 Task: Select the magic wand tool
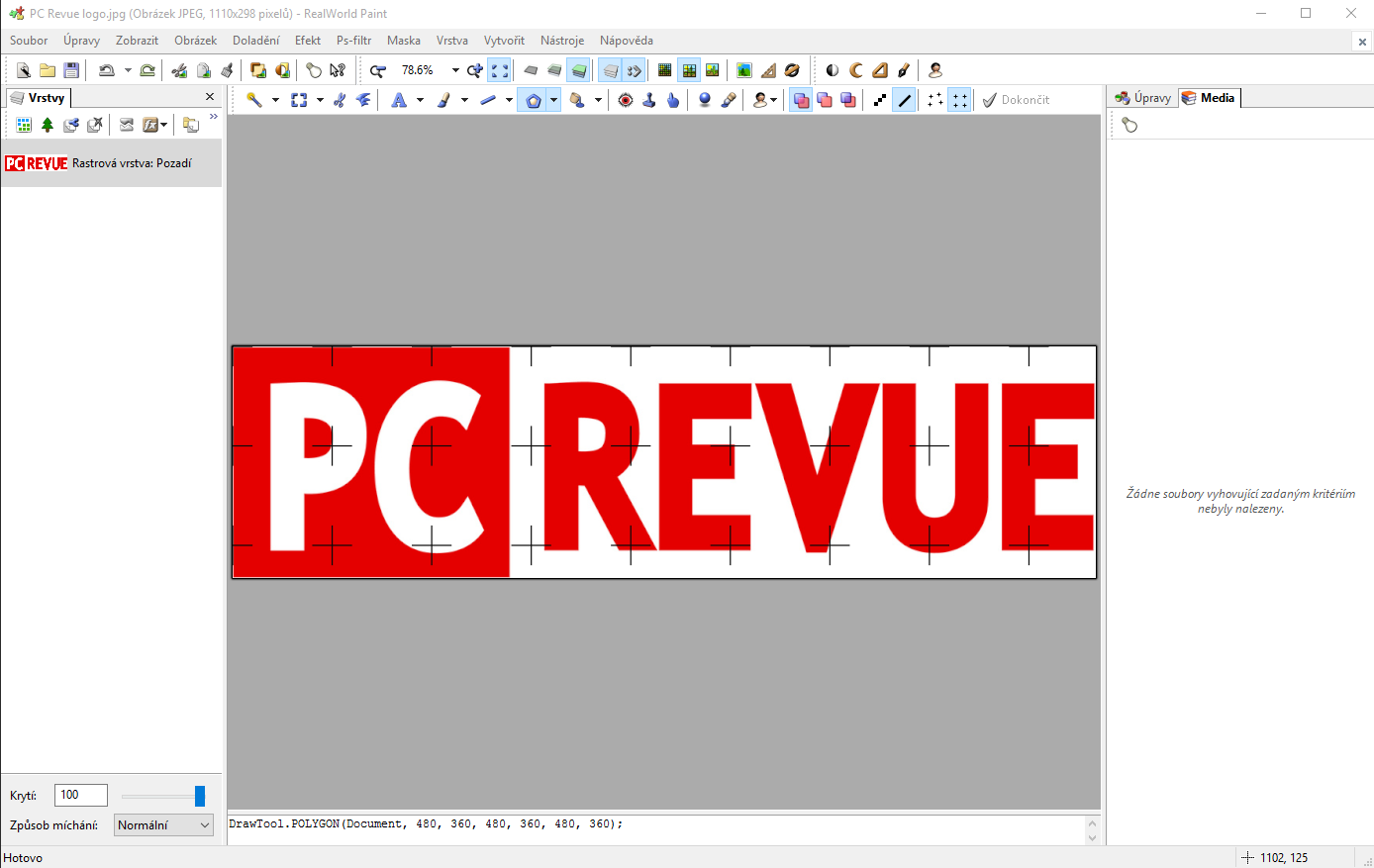coord(254,100)
